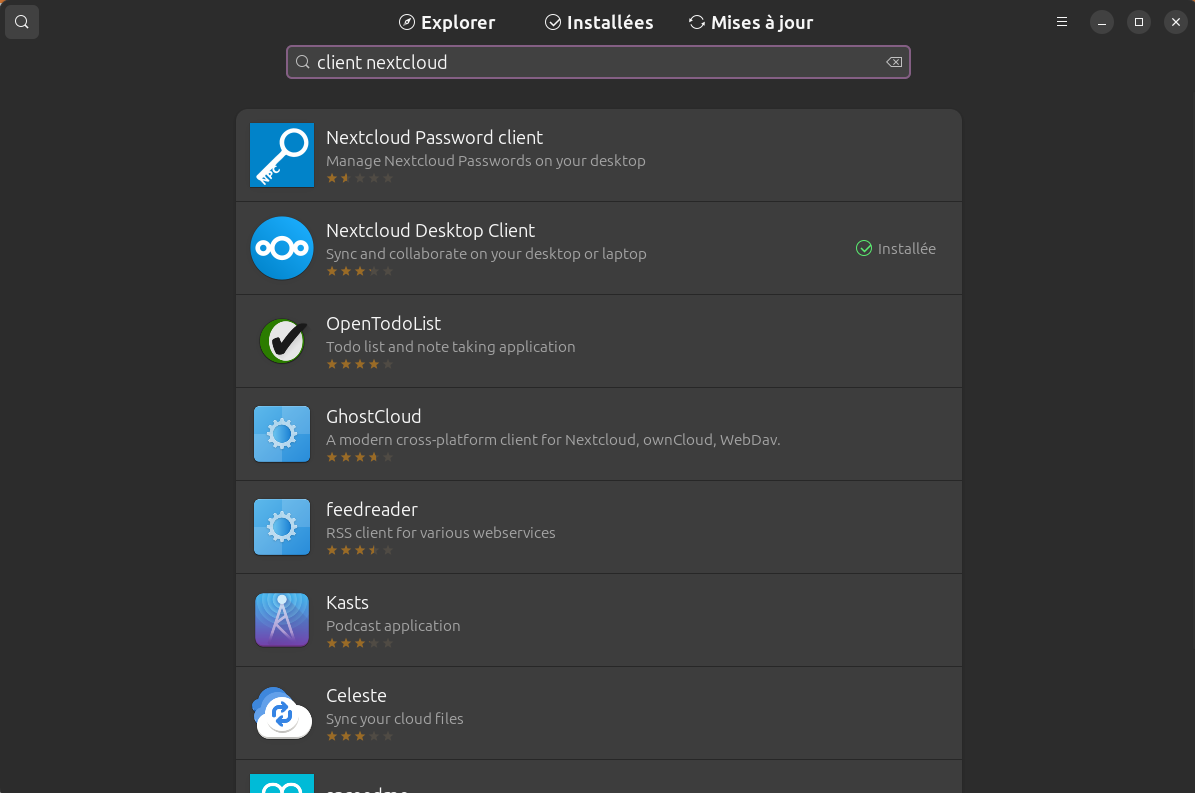Image resolution: width=1195 pixels, height=793 pixels.
Task: Click 'RSS client for various webservices' text
Action: click(441, 532)
